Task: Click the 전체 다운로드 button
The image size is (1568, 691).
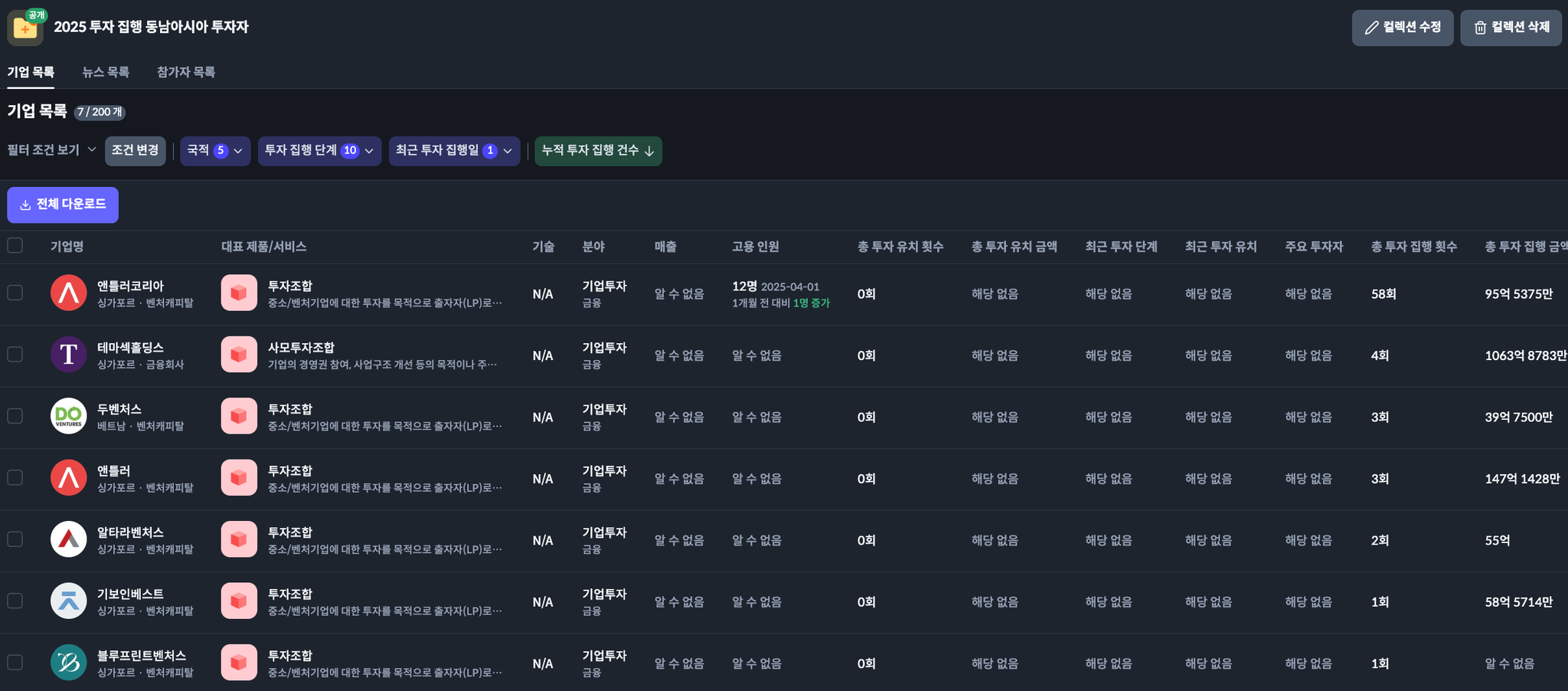Action: (63, 205)
